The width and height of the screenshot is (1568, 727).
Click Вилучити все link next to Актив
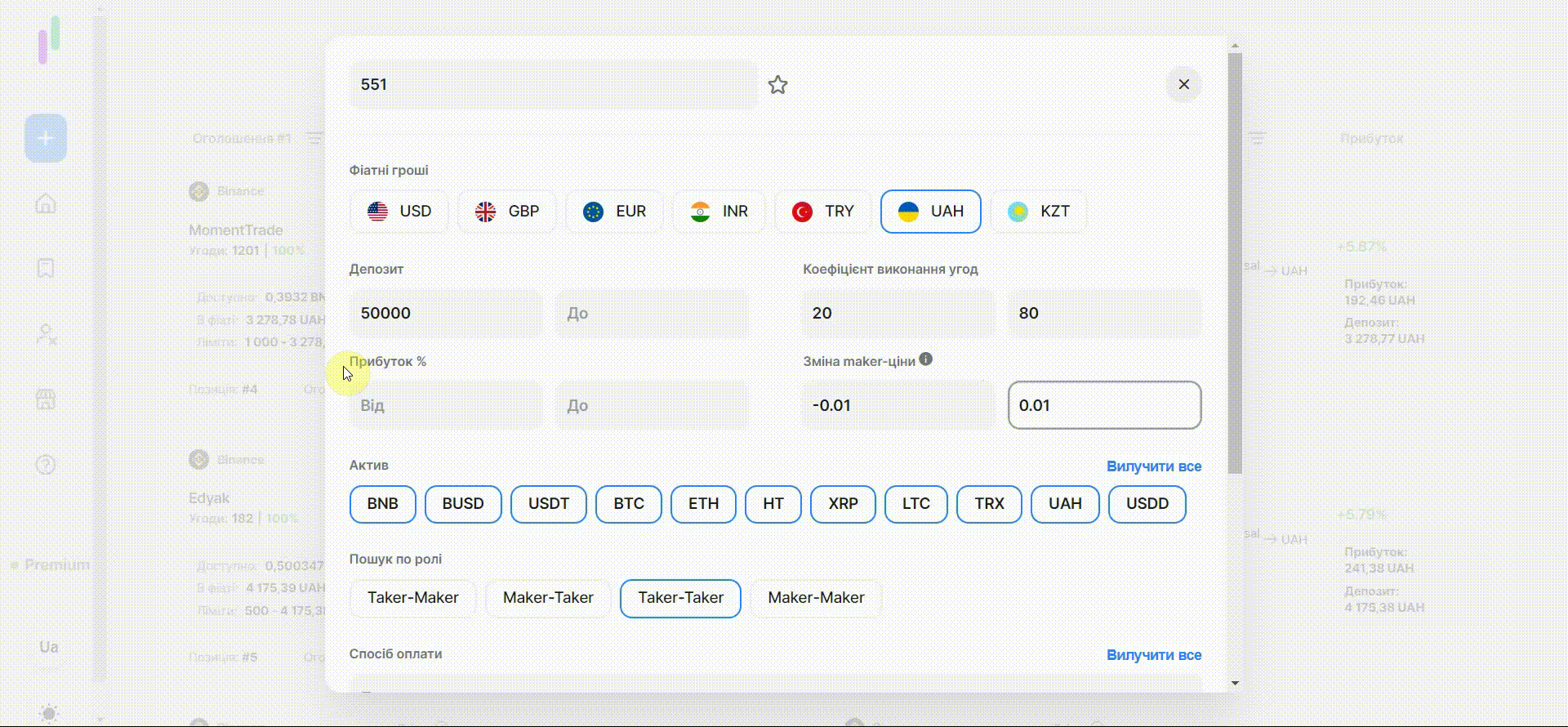click(x=1153, y=466)
